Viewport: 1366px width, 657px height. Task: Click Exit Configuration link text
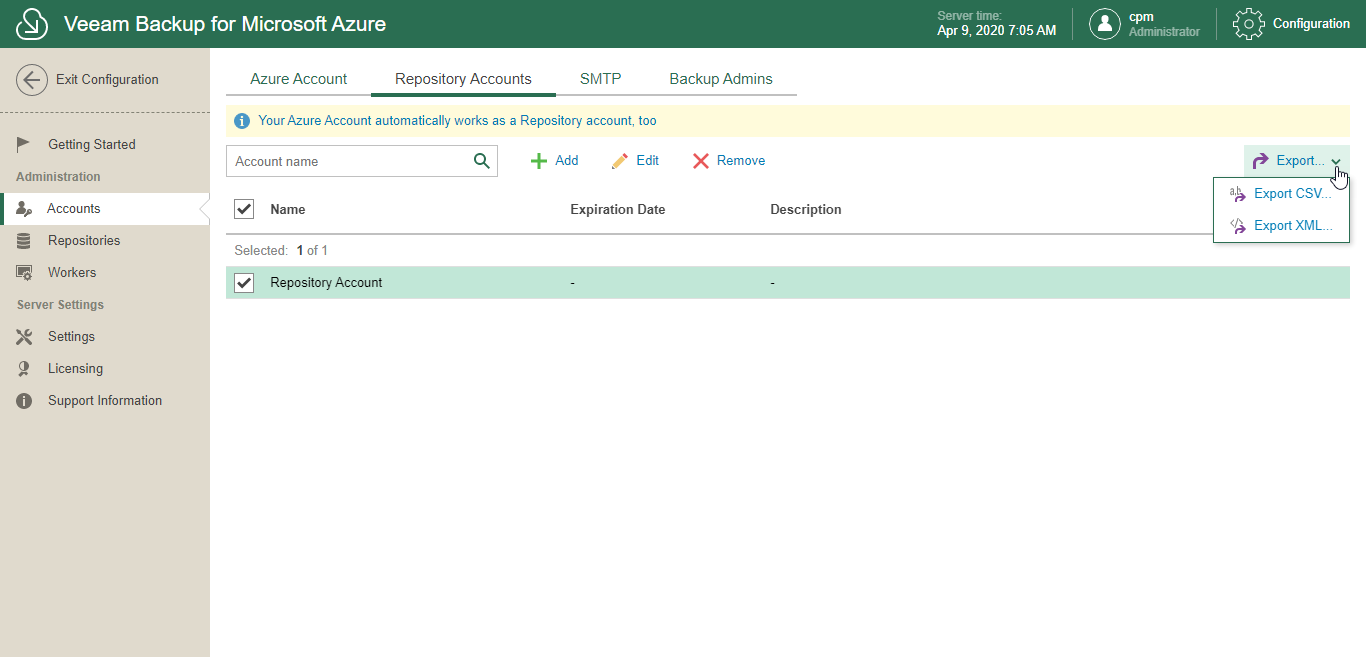coord(107,80)
